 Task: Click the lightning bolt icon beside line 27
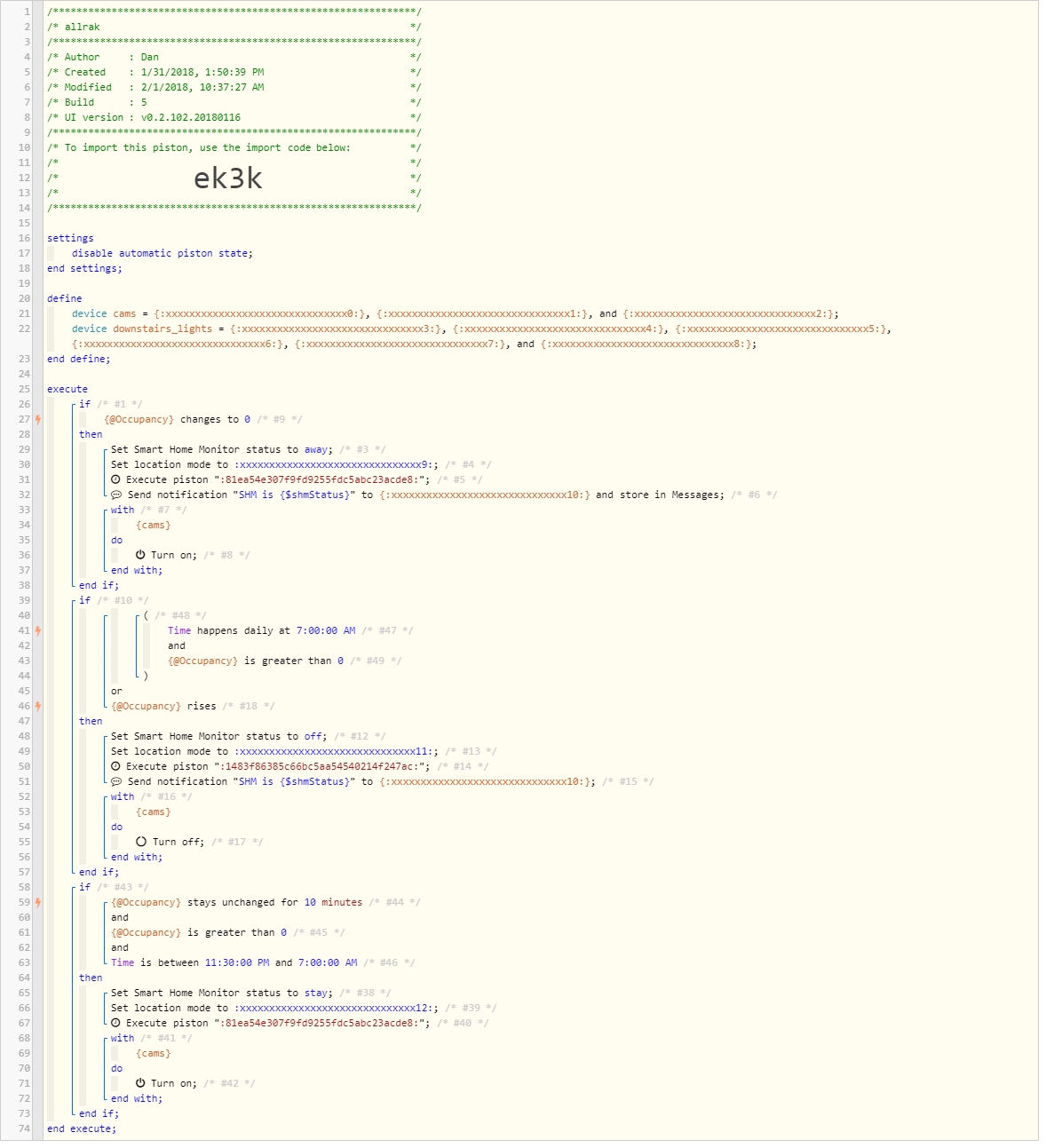[38, 419]
